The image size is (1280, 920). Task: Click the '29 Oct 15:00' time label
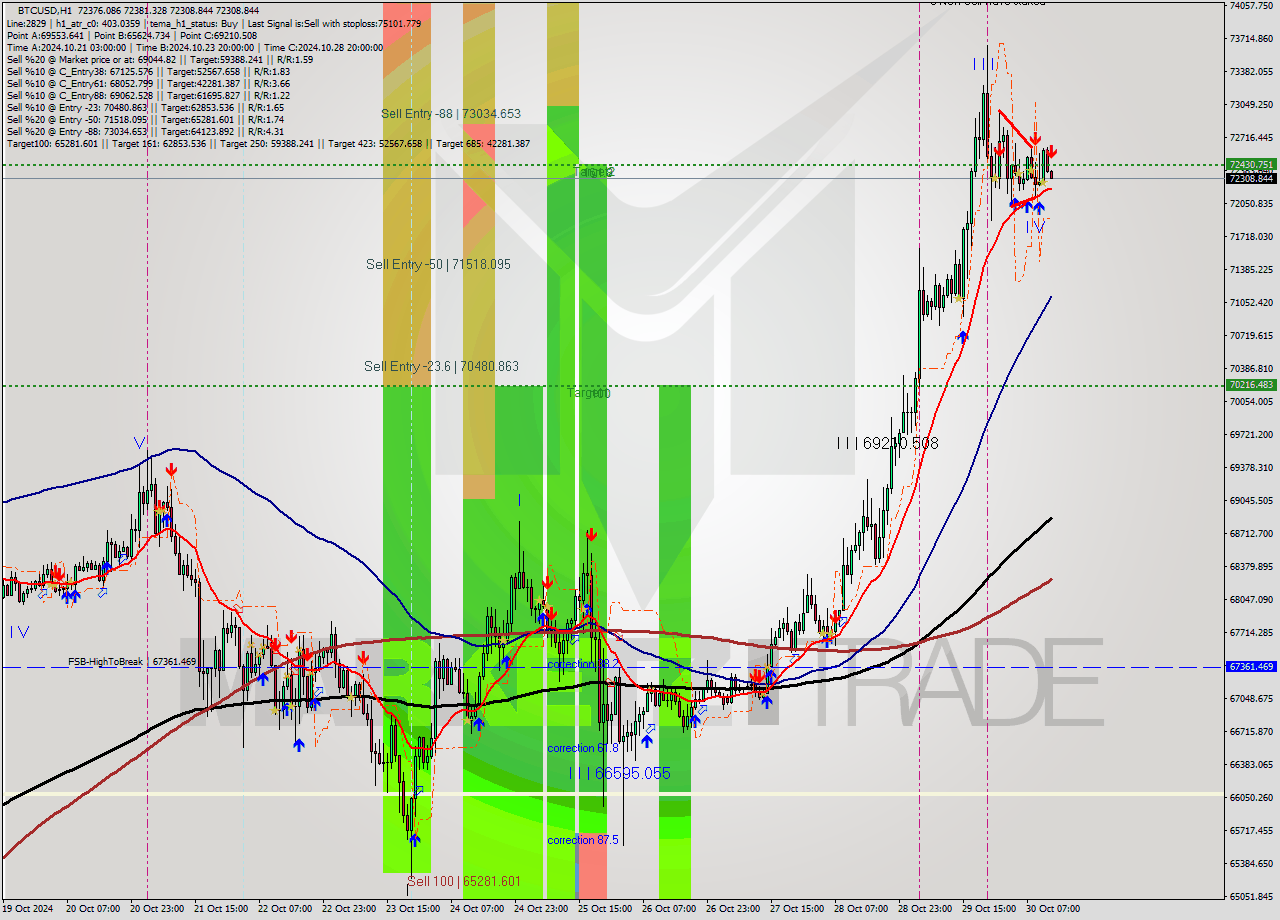click(988, 909)
